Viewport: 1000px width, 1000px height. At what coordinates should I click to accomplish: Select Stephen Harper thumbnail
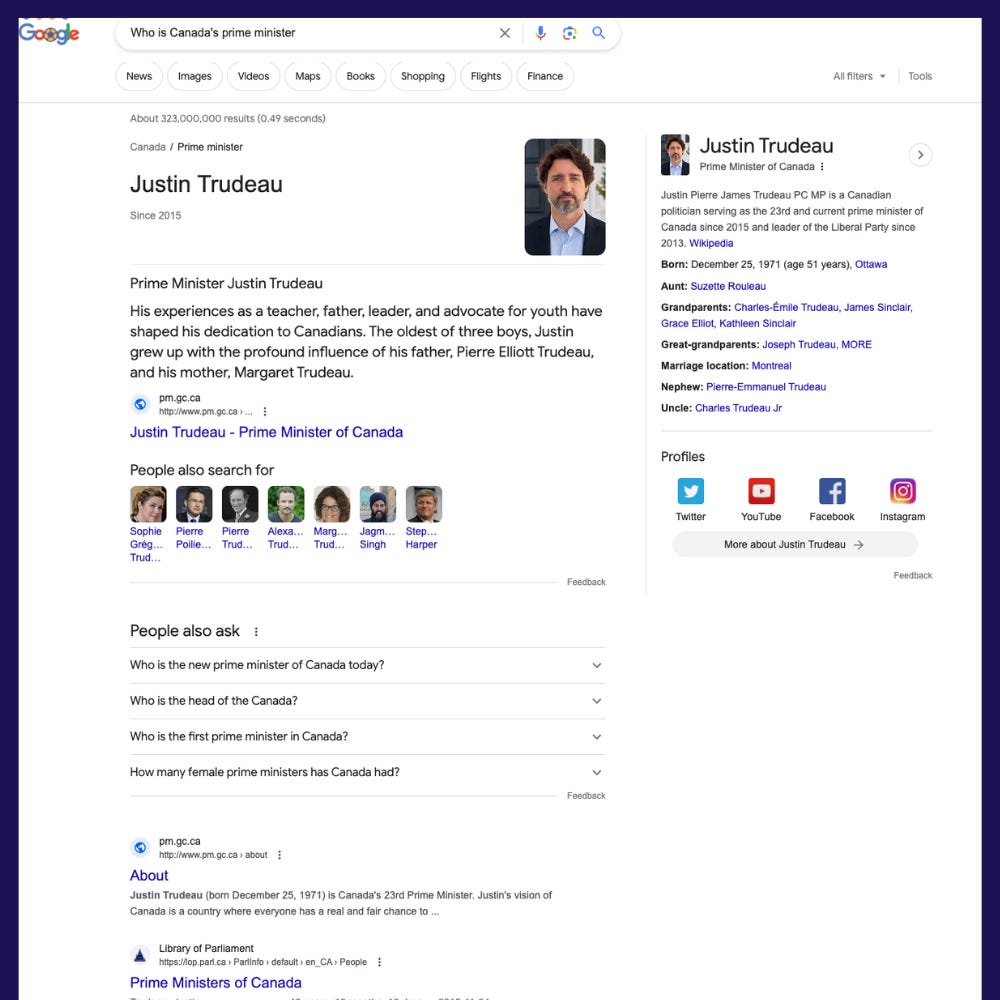click(x=423, y=504)
